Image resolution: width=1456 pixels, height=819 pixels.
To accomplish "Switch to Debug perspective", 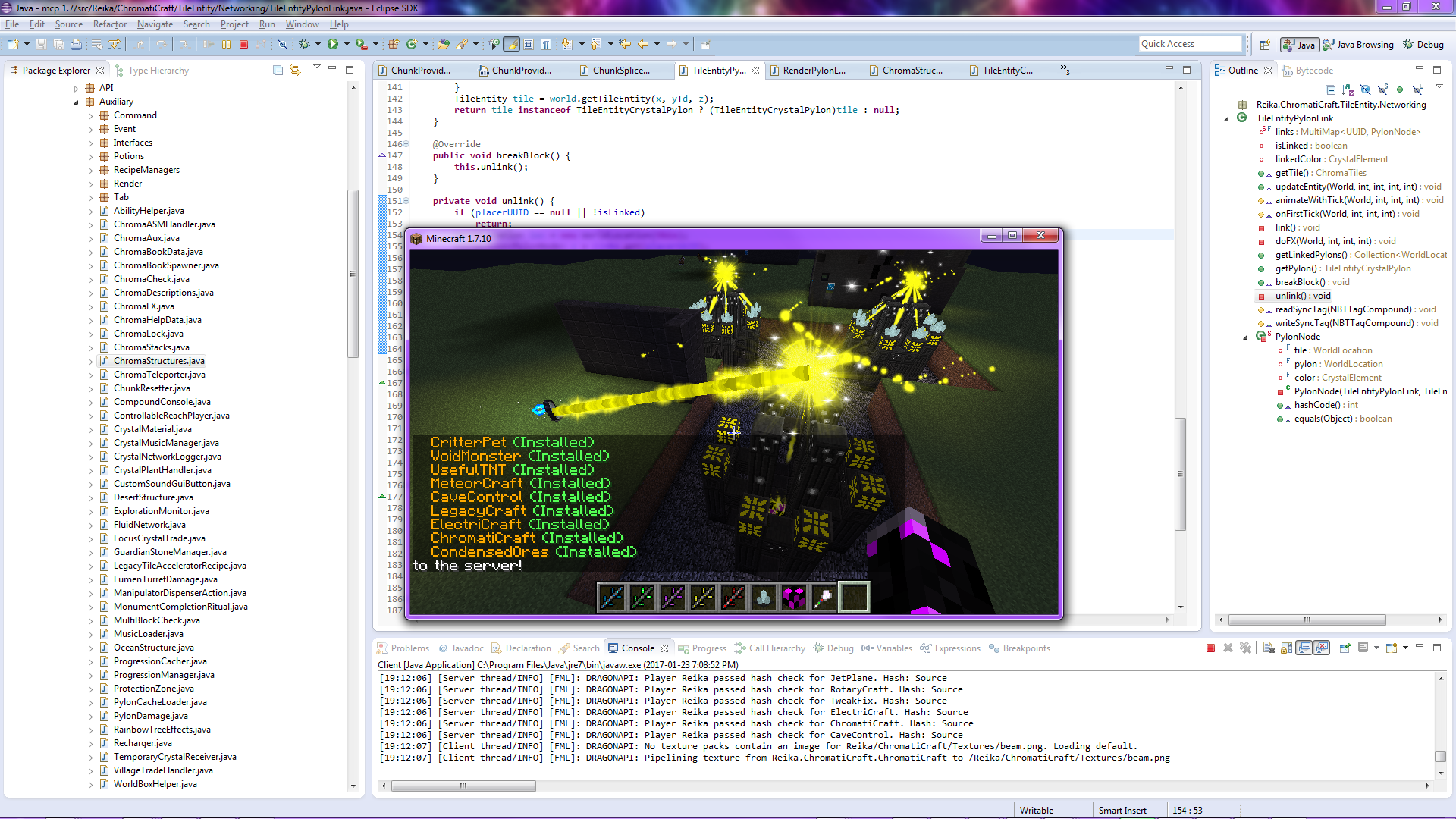I will (x=1423, y=45).
